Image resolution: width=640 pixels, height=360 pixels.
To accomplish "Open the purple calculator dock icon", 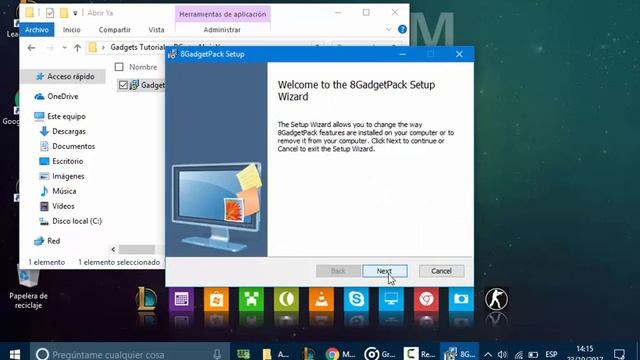I will [181, 299].
